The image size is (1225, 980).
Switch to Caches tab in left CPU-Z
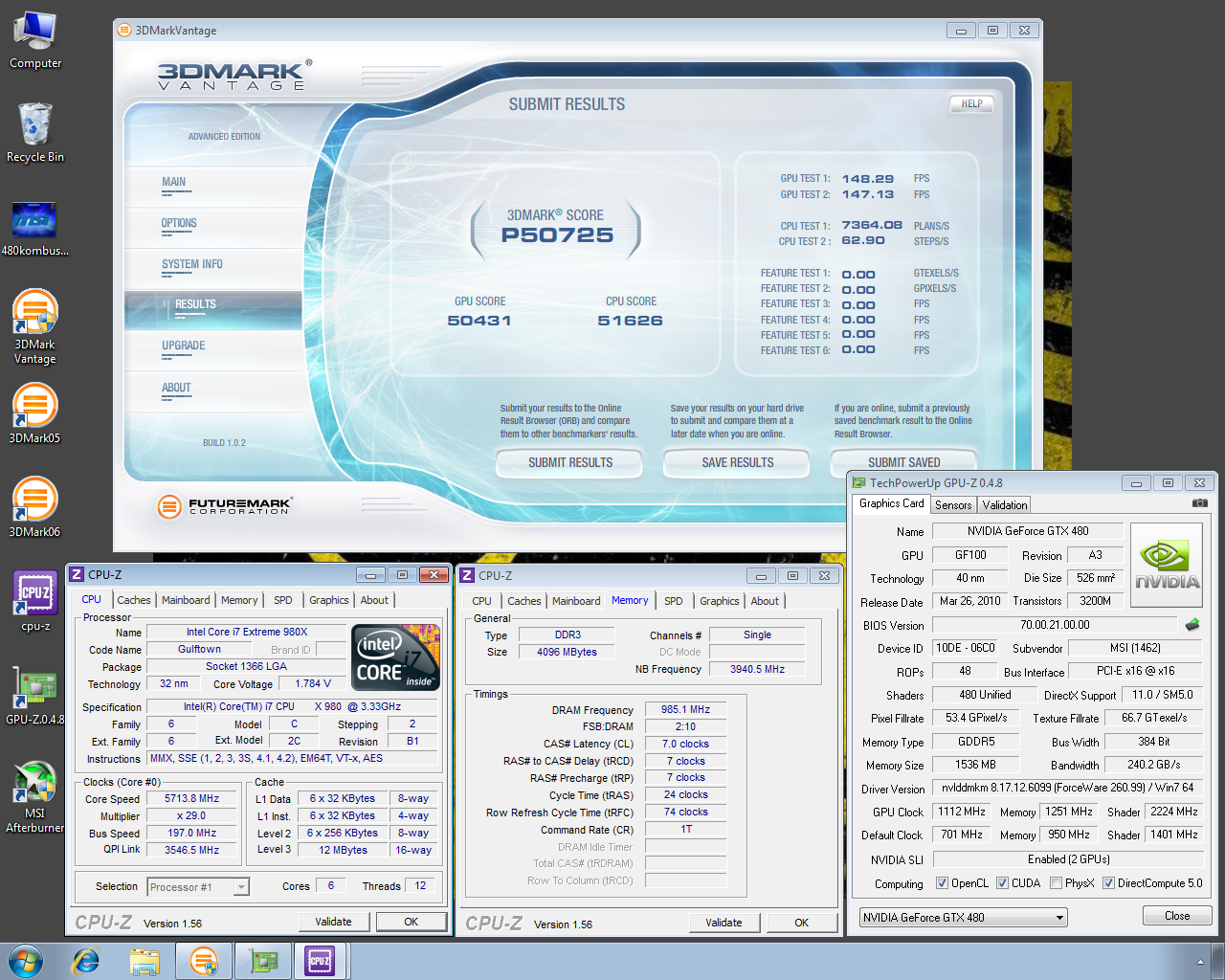(x=134, y=600)
